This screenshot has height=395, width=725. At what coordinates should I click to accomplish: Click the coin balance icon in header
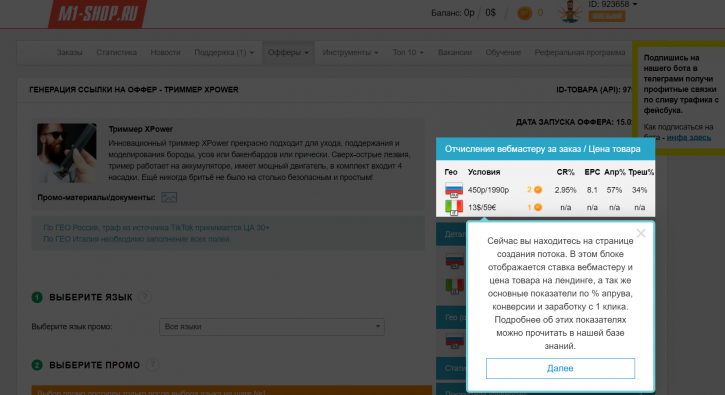(524, 13)
